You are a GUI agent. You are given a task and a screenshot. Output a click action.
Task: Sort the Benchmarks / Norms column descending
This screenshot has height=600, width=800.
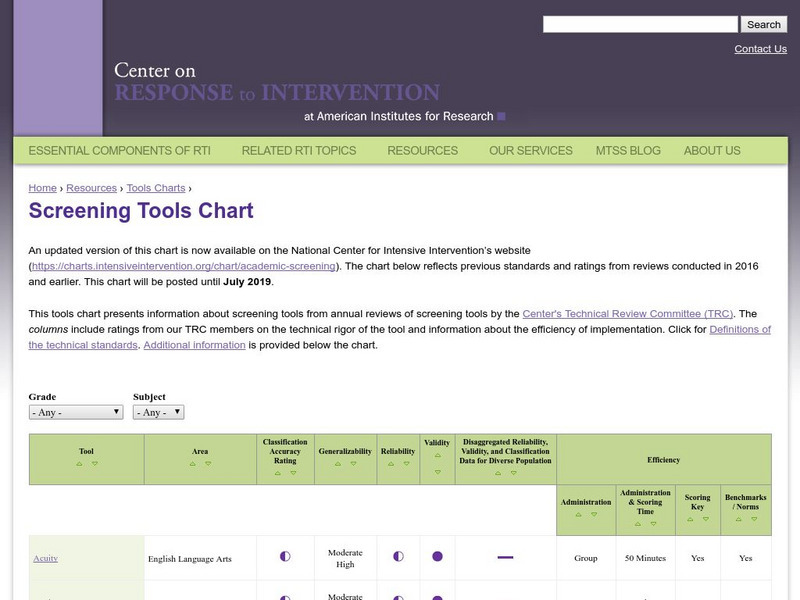(x=754, y=519)
